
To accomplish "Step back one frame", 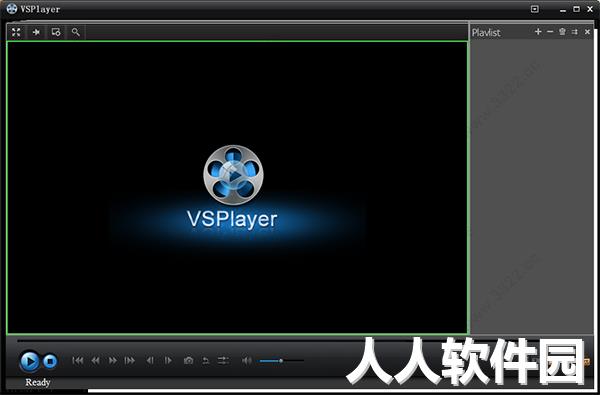I will point(150,361).
